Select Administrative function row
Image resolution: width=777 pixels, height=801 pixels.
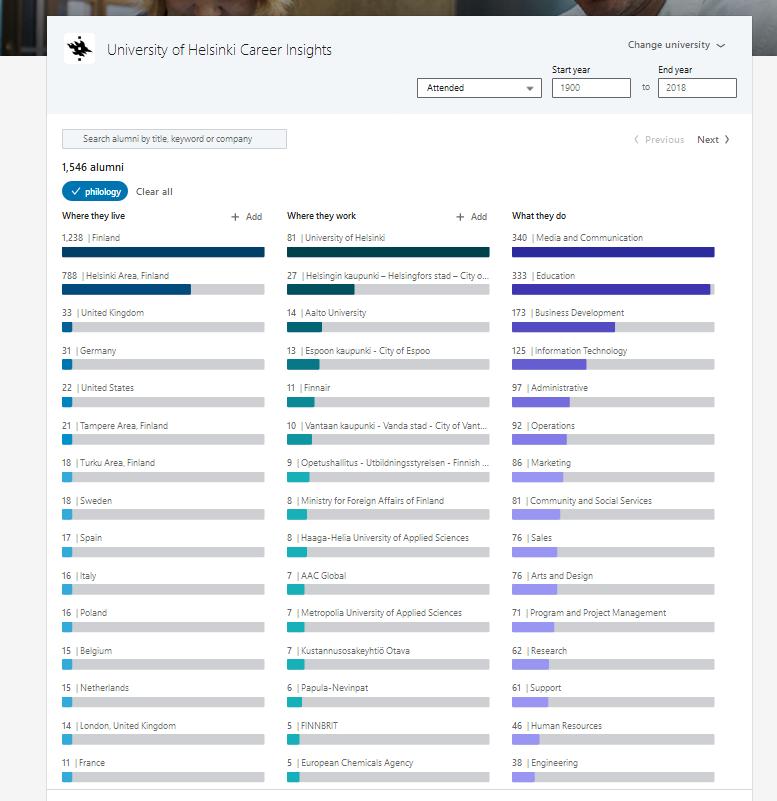[613, 395]
